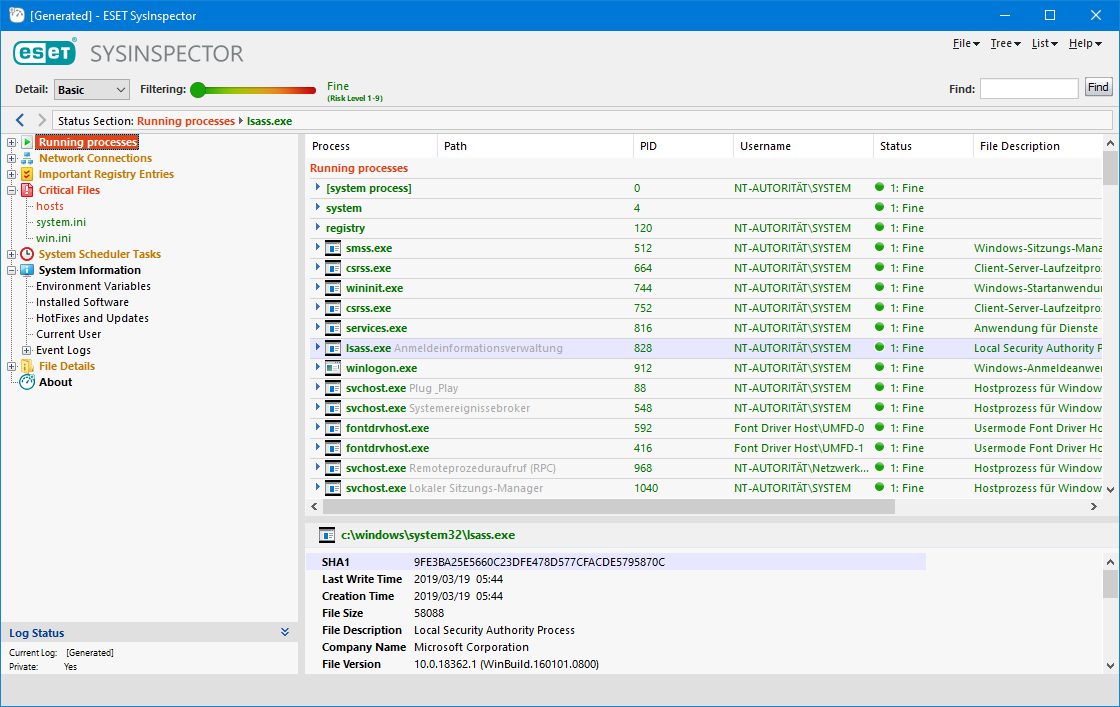Sort by the Status column header
The width and height of the screenshot is (1120, 707).
coord(923,146)
